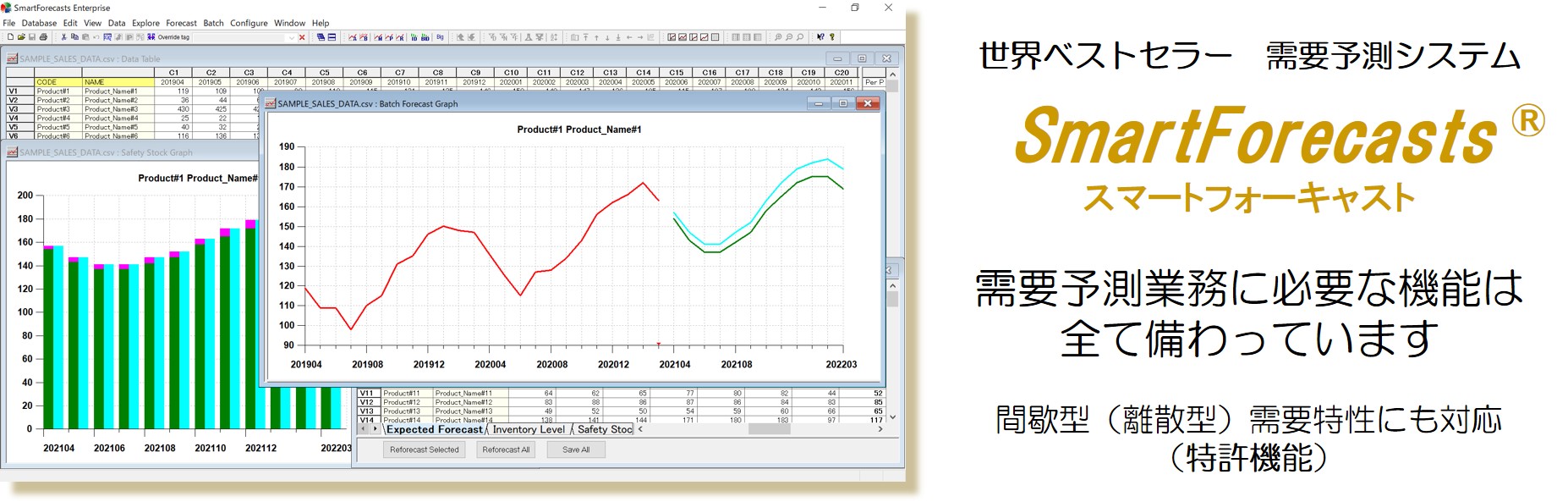
Task: Open the Override tag dropdown
Action: coord(291,37)
